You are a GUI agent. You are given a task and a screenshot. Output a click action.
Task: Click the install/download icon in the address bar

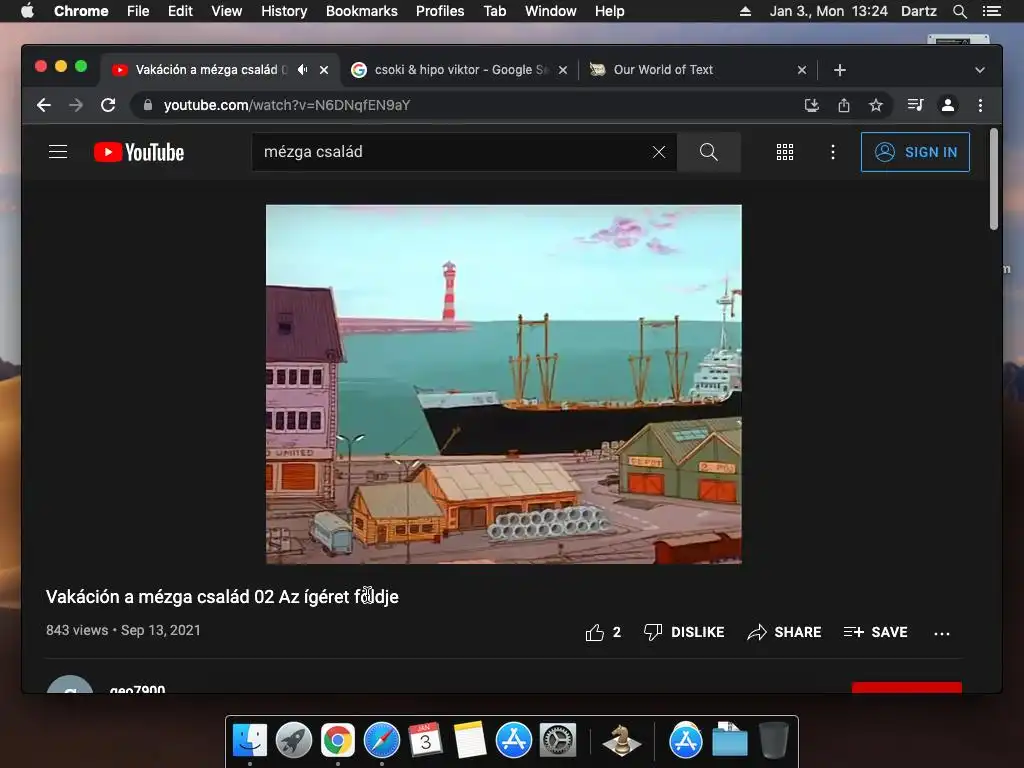[812, 105]
